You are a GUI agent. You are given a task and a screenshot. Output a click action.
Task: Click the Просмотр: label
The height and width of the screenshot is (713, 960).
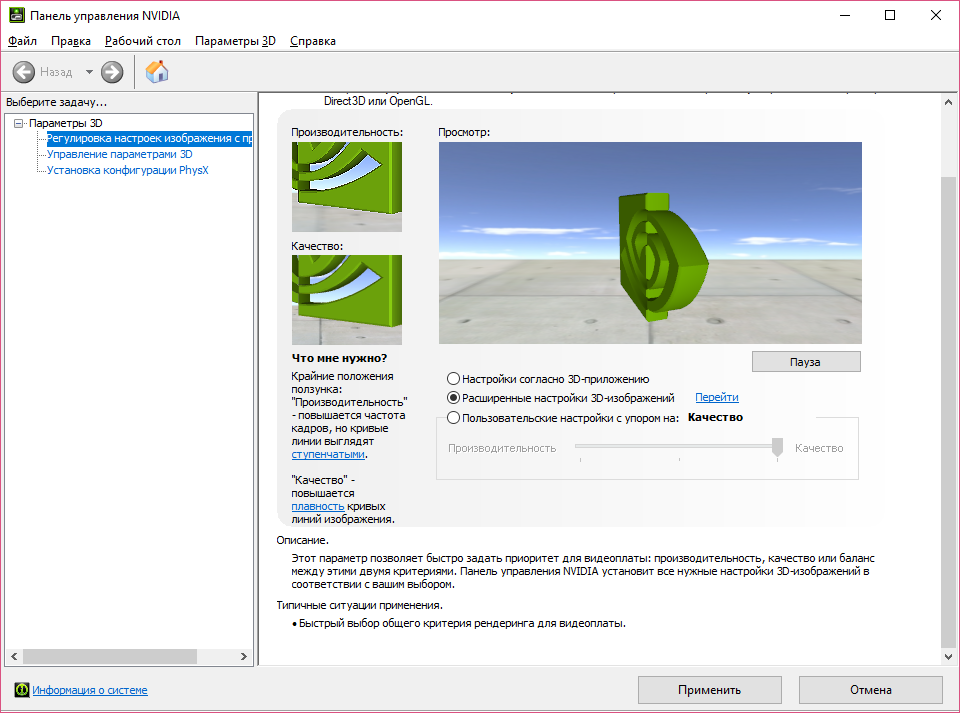[464, 132]
